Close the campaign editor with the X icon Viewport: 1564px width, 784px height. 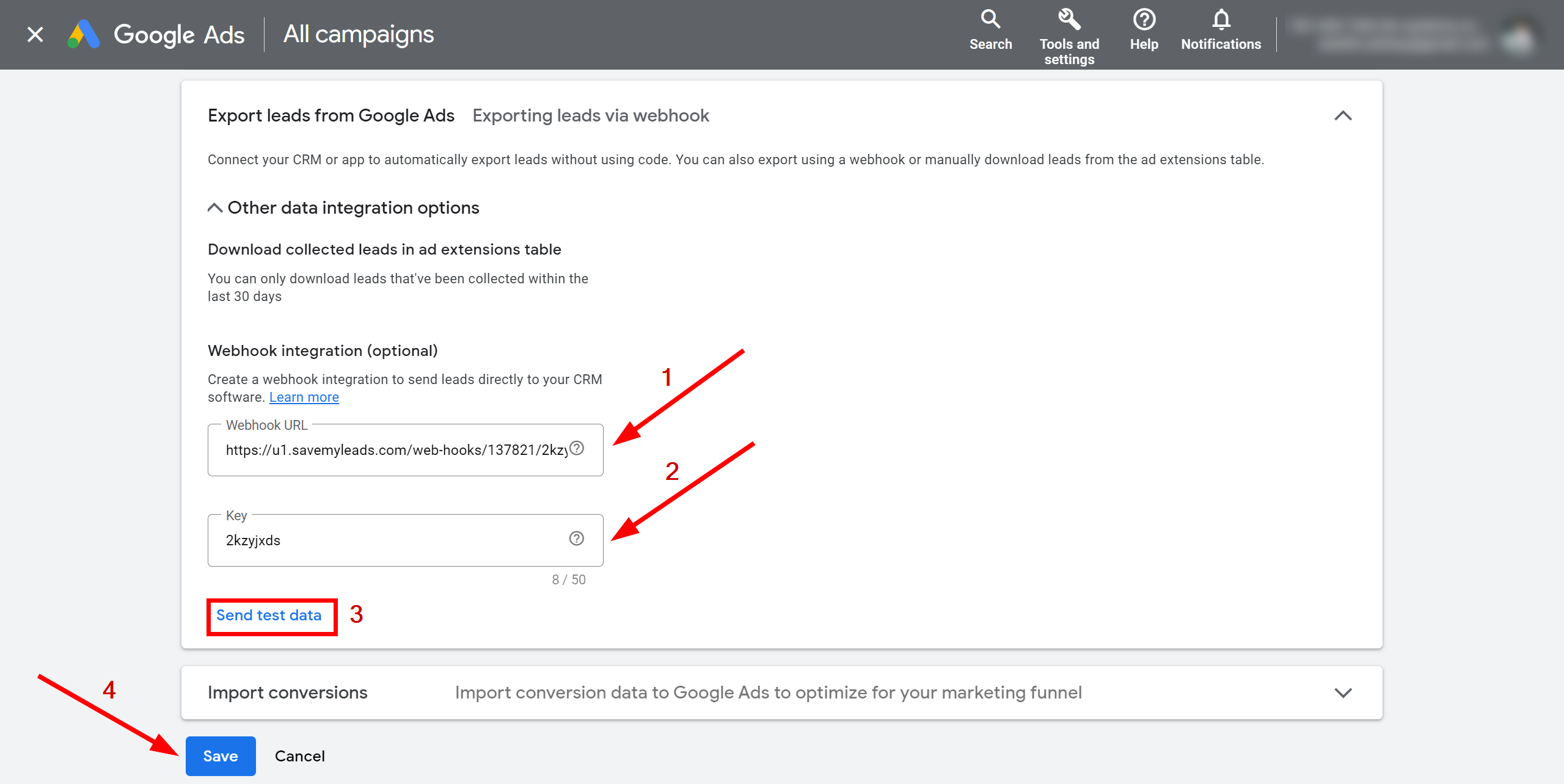coord(35,34)
